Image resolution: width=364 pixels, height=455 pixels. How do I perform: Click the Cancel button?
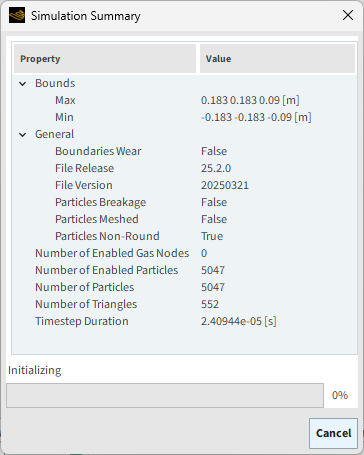tap(333, 433)
